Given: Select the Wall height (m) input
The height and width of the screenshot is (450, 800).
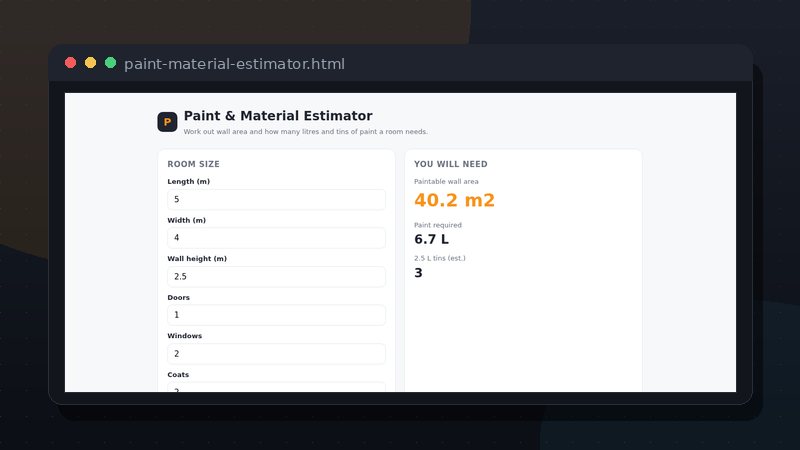Looking at the screenshot, I should coord(277,277).
